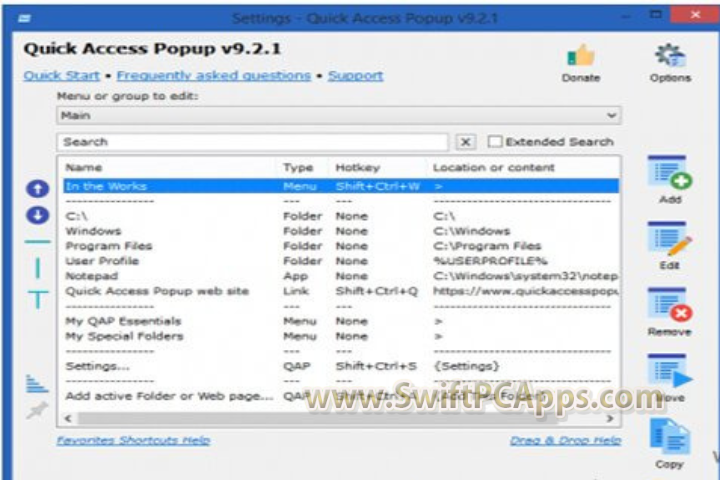Click the Hotkey column header
The height and width of the screenshot is (480, 720).
358,168
